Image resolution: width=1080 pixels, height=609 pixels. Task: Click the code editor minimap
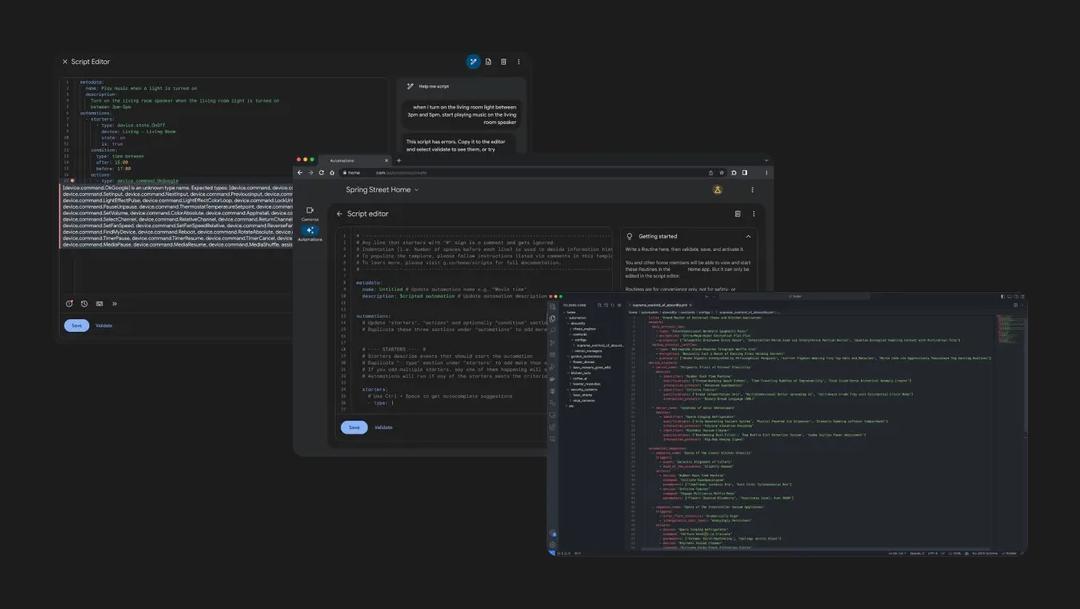1010,329
